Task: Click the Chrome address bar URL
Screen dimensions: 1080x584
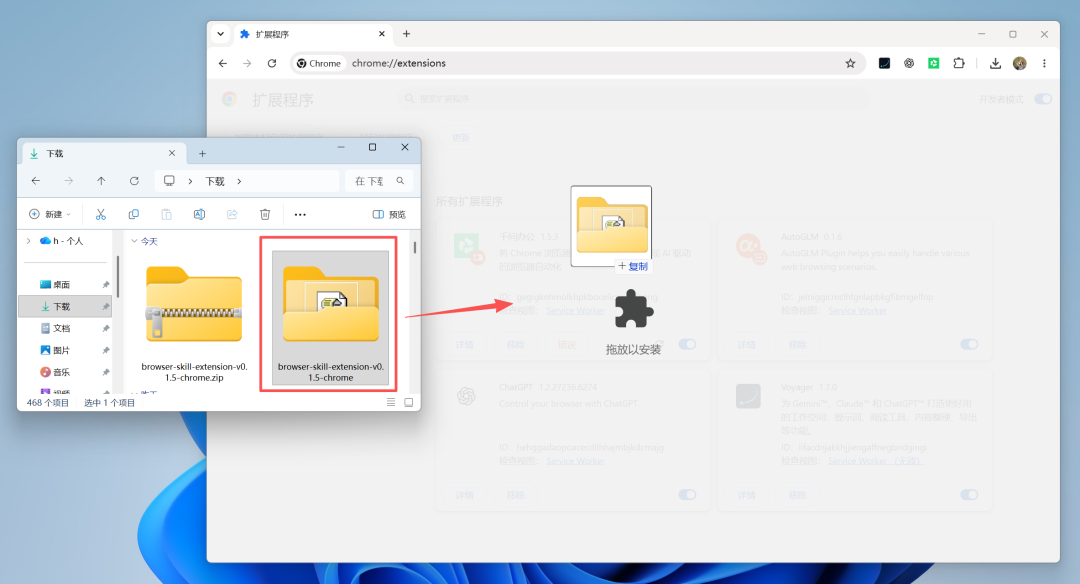Action: [x=399, y=63]
